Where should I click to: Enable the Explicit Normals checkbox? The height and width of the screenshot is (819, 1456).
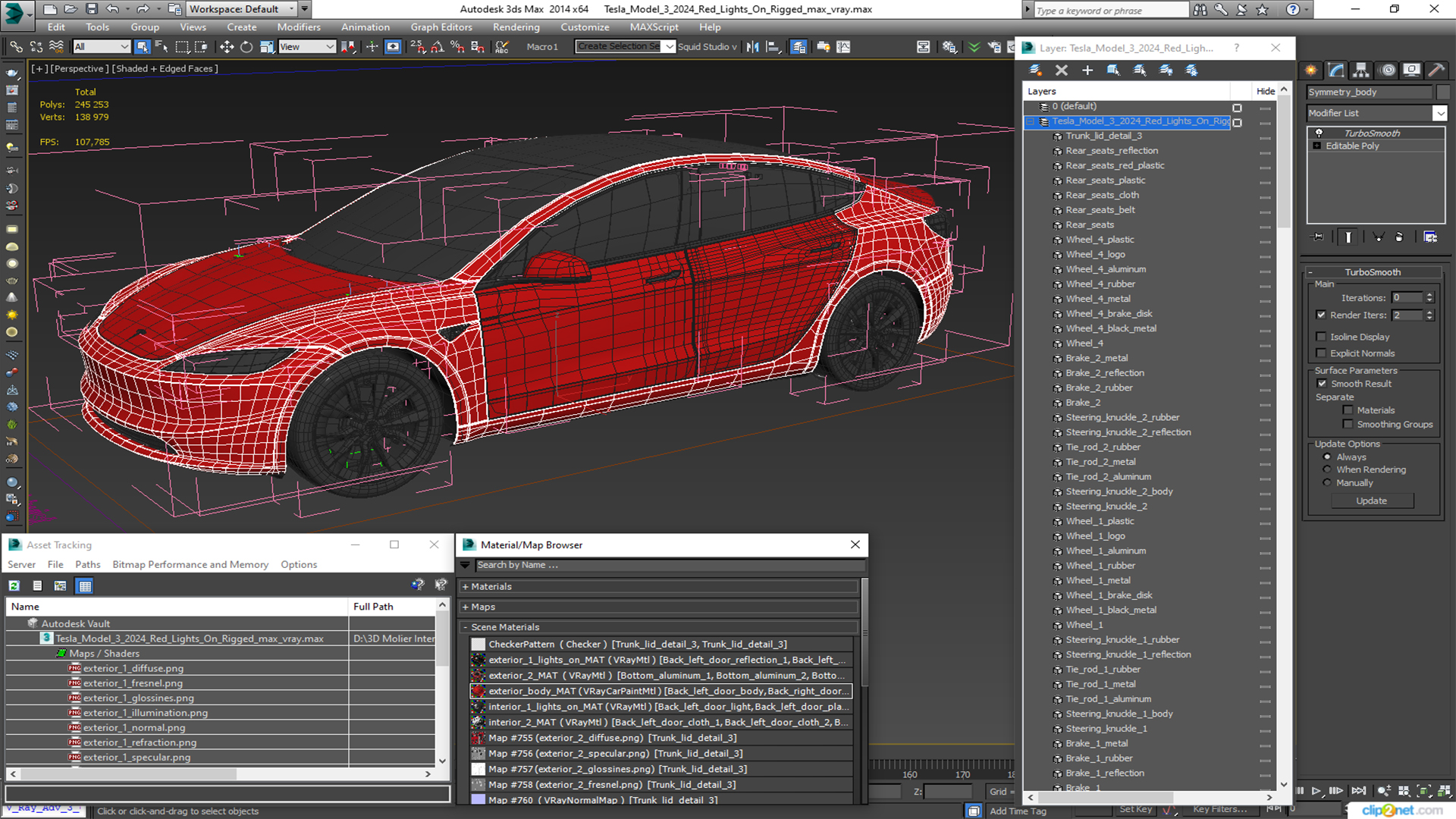point(1321,353)
